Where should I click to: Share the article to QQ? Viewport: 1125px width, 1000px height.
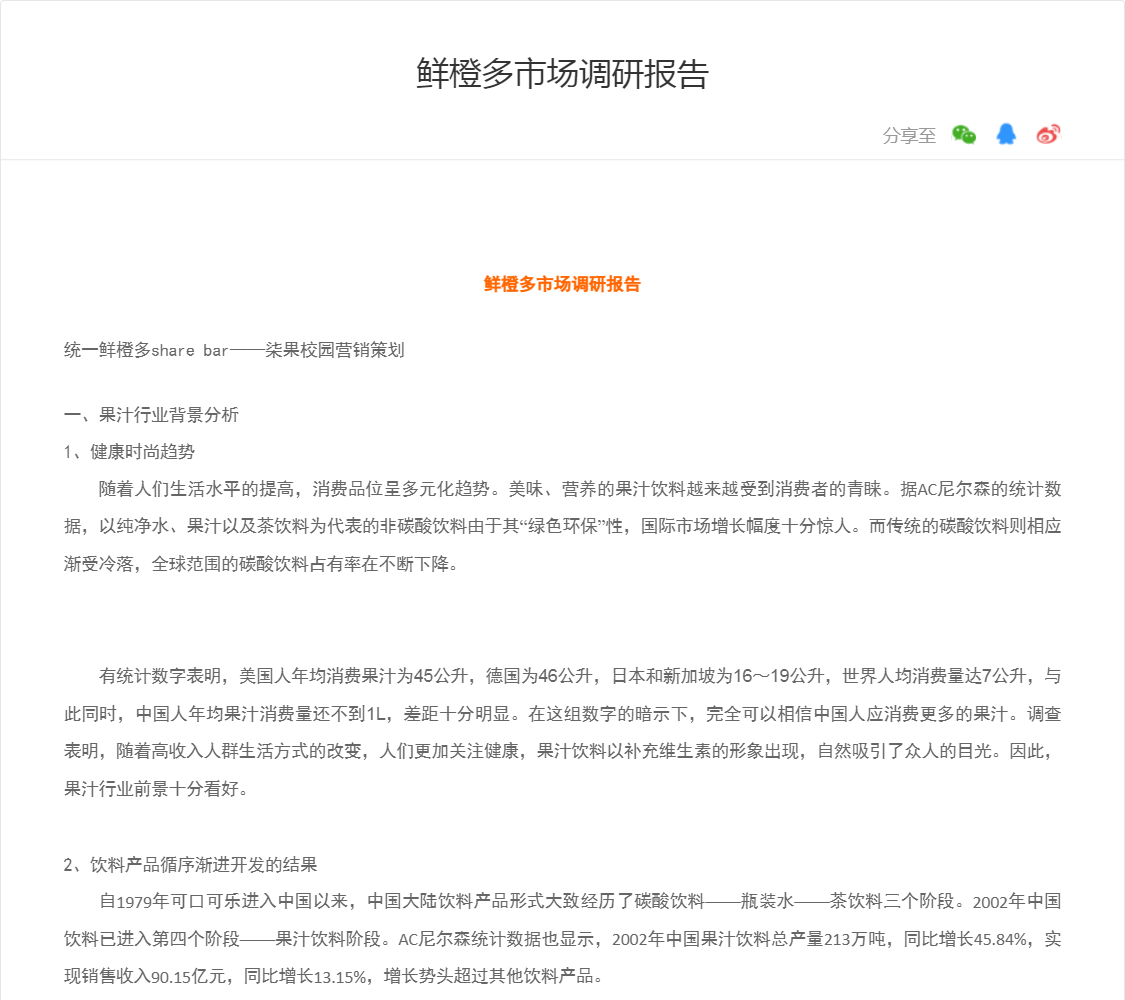[1006, 134]
